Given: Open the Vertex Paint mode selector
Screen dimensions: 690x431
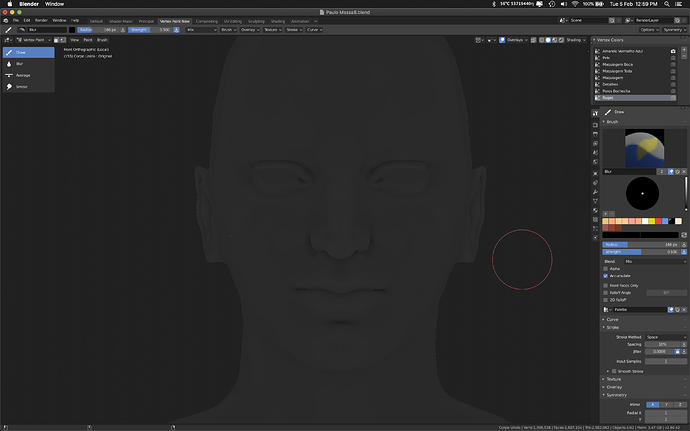Looking at the screenshot, I should click(34, 40).
